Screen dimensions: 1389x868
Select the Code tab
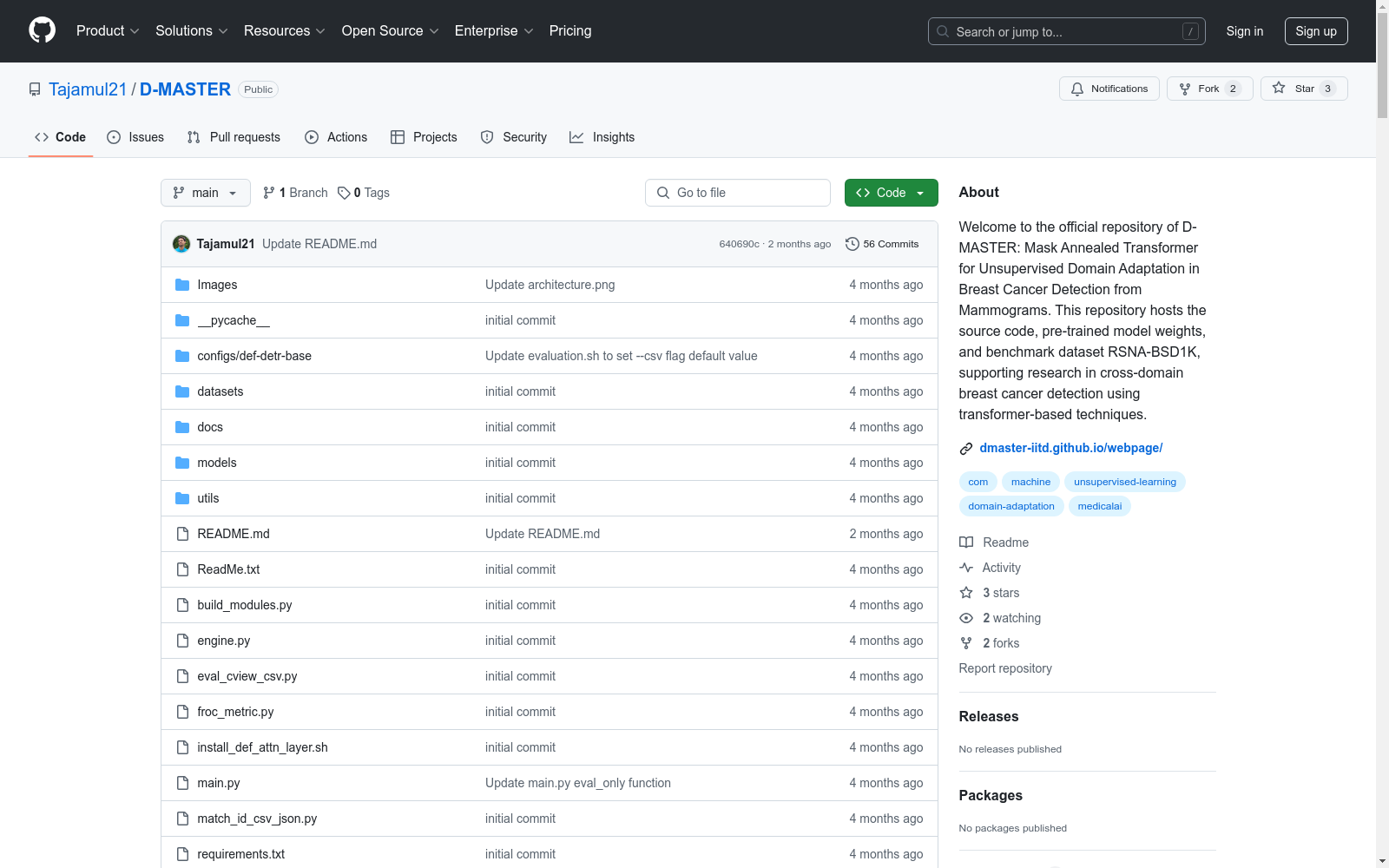(x=61, y=137)
